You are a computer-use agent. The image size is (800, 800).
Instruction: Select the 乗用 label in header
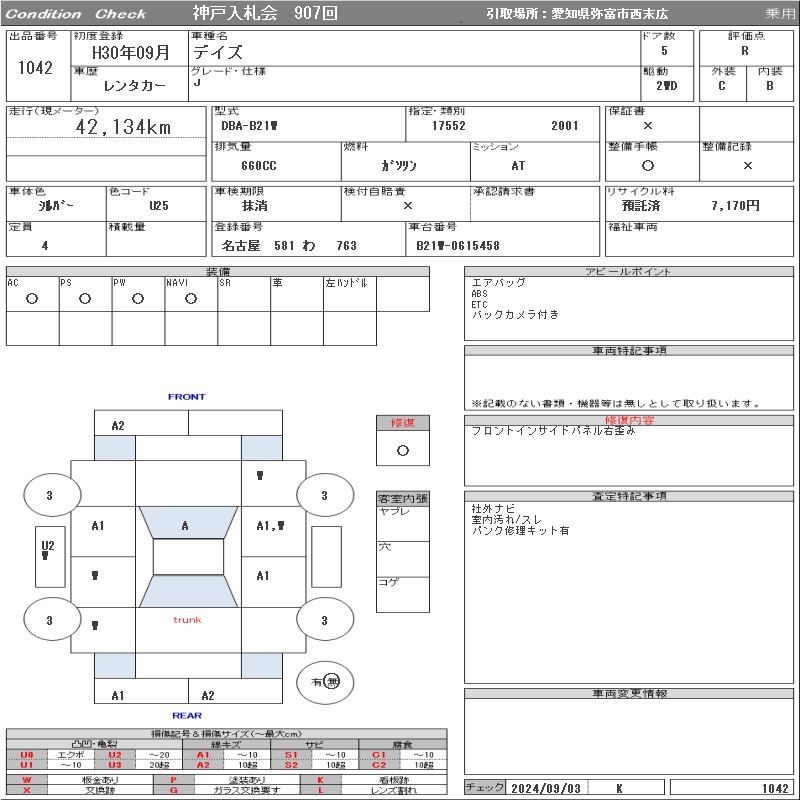tap(780, 14)
